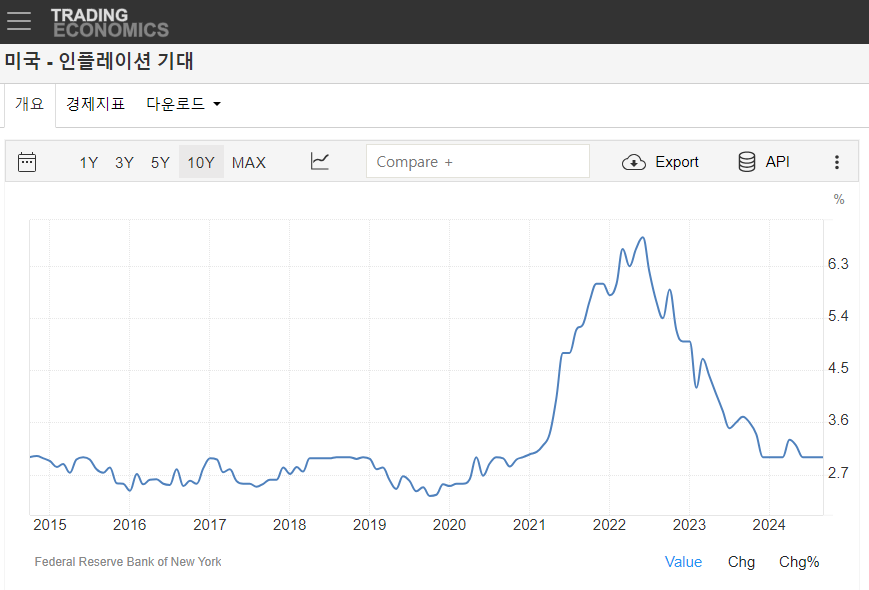Show chart as Chg%
The height and width of the screenshot is (590, 869).
coord(799,562)
